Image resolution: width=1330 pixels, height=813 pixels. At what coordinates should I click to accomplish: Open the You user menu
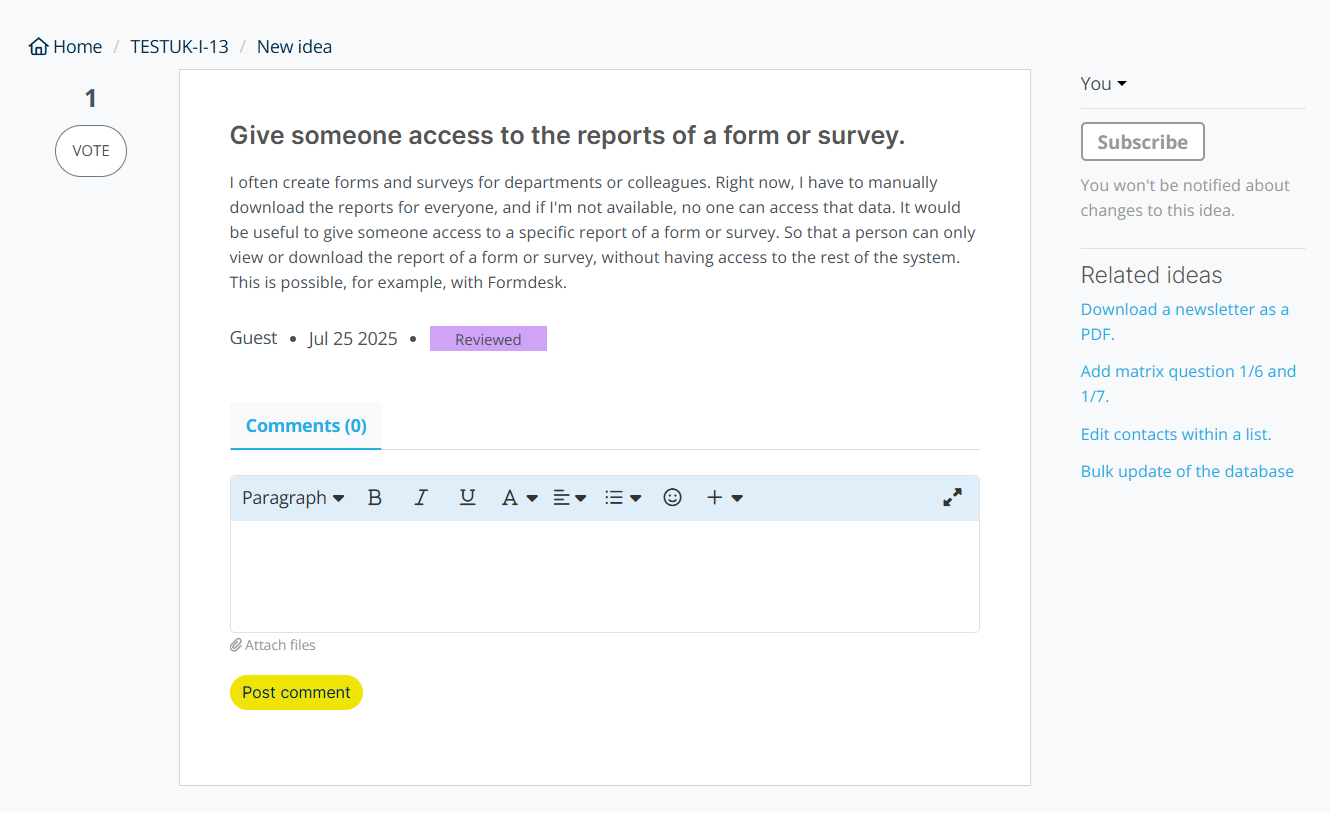pyautogui.click(x=1103, y=84)
